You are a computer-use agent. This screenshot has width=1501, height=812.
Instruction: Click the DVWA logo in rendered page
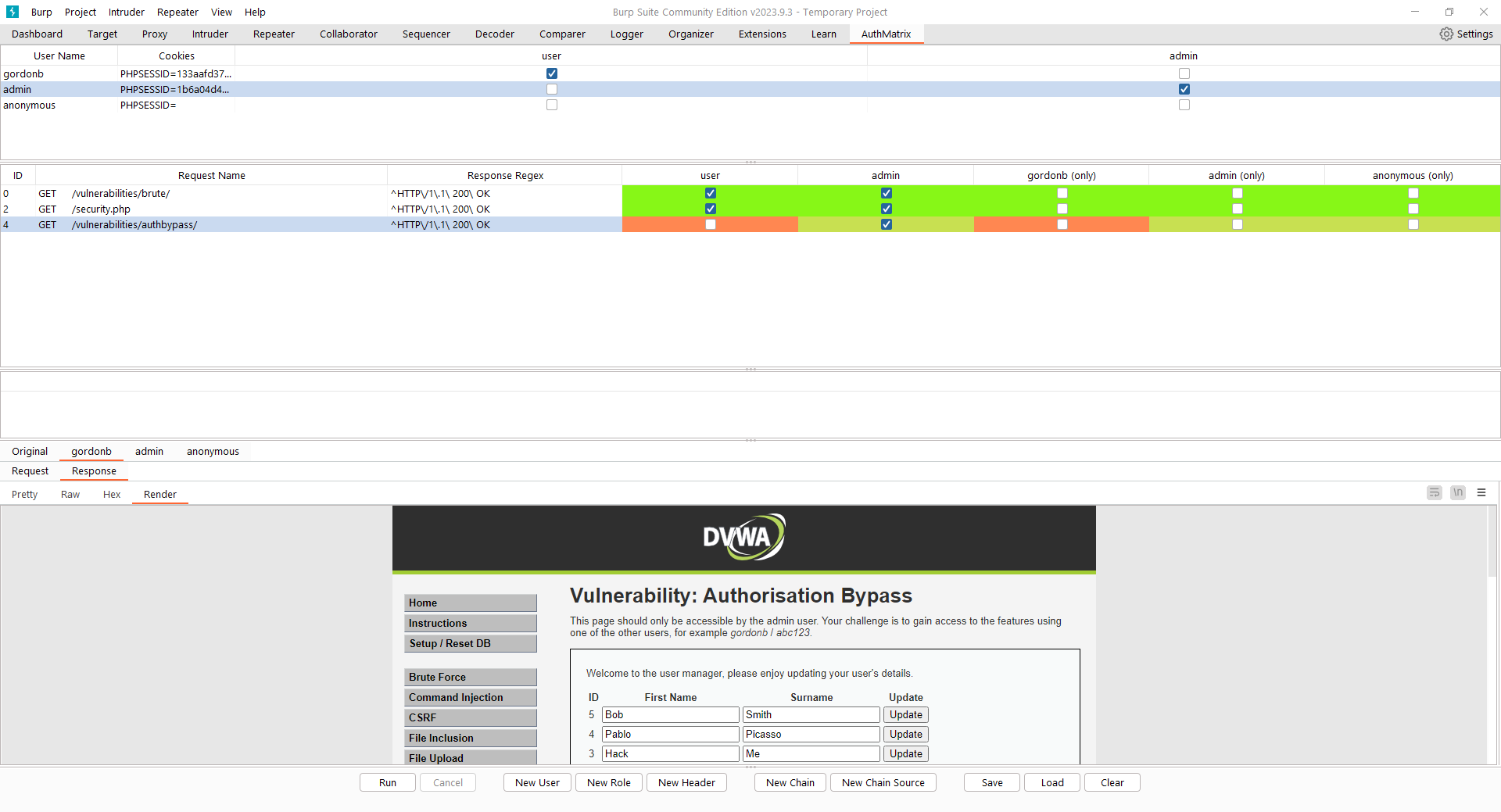[743, 537]
